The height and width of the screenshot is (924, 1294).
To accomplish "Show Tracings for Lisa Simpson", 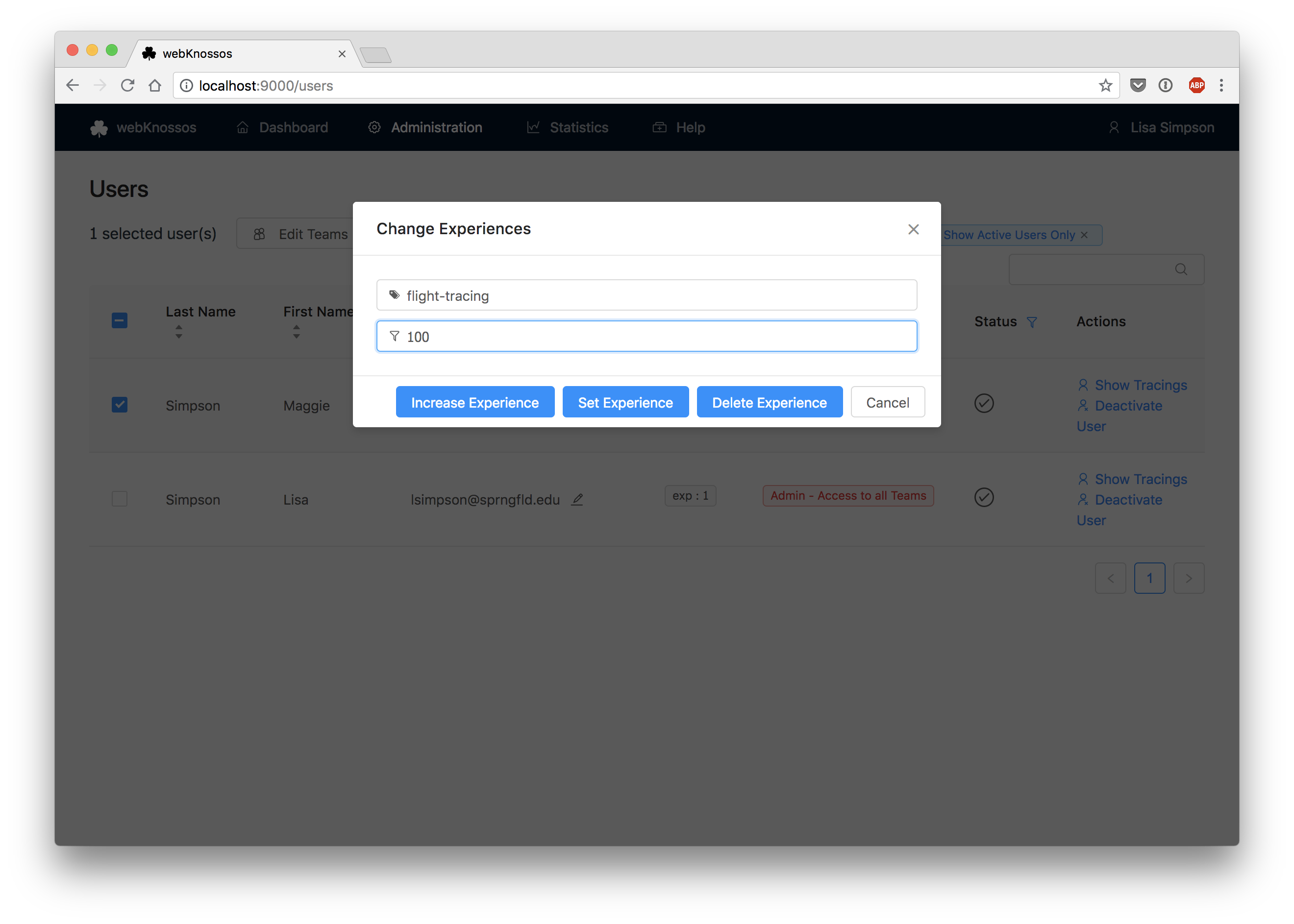I will [x=1132, y=479].
